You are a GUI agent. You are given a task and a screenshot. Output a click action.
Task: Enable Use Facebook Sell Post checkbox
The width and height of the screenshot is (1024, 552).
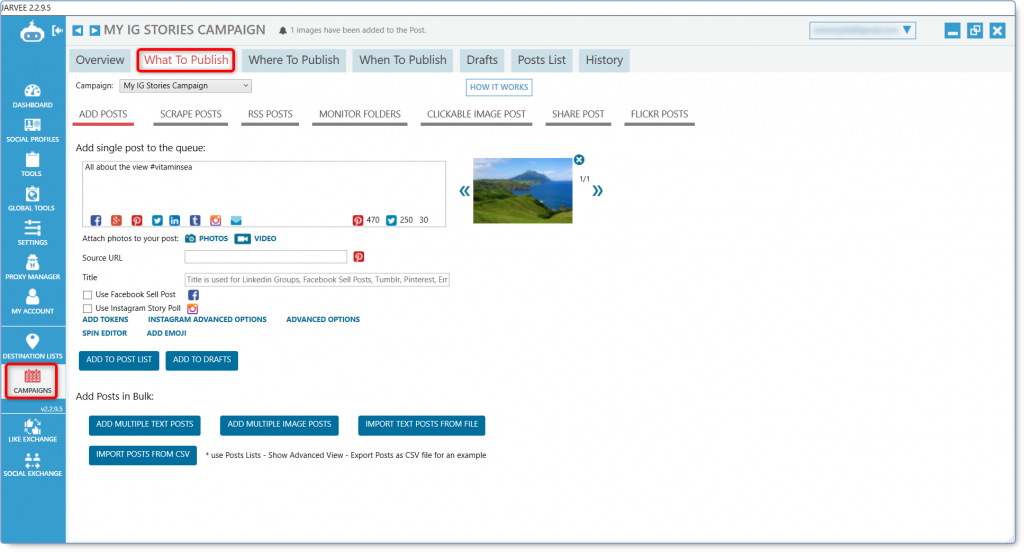pos(88,295)
